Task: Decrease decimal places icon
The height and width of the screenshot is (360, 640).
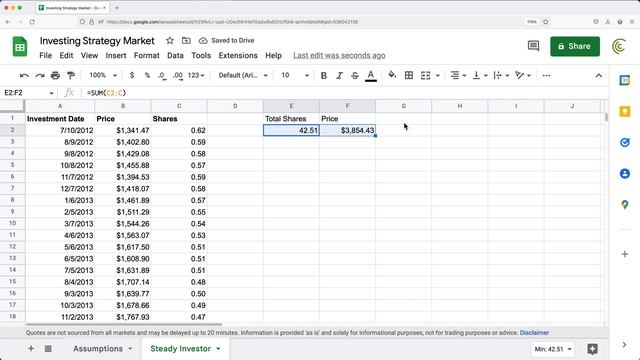Action: [162, 76]
